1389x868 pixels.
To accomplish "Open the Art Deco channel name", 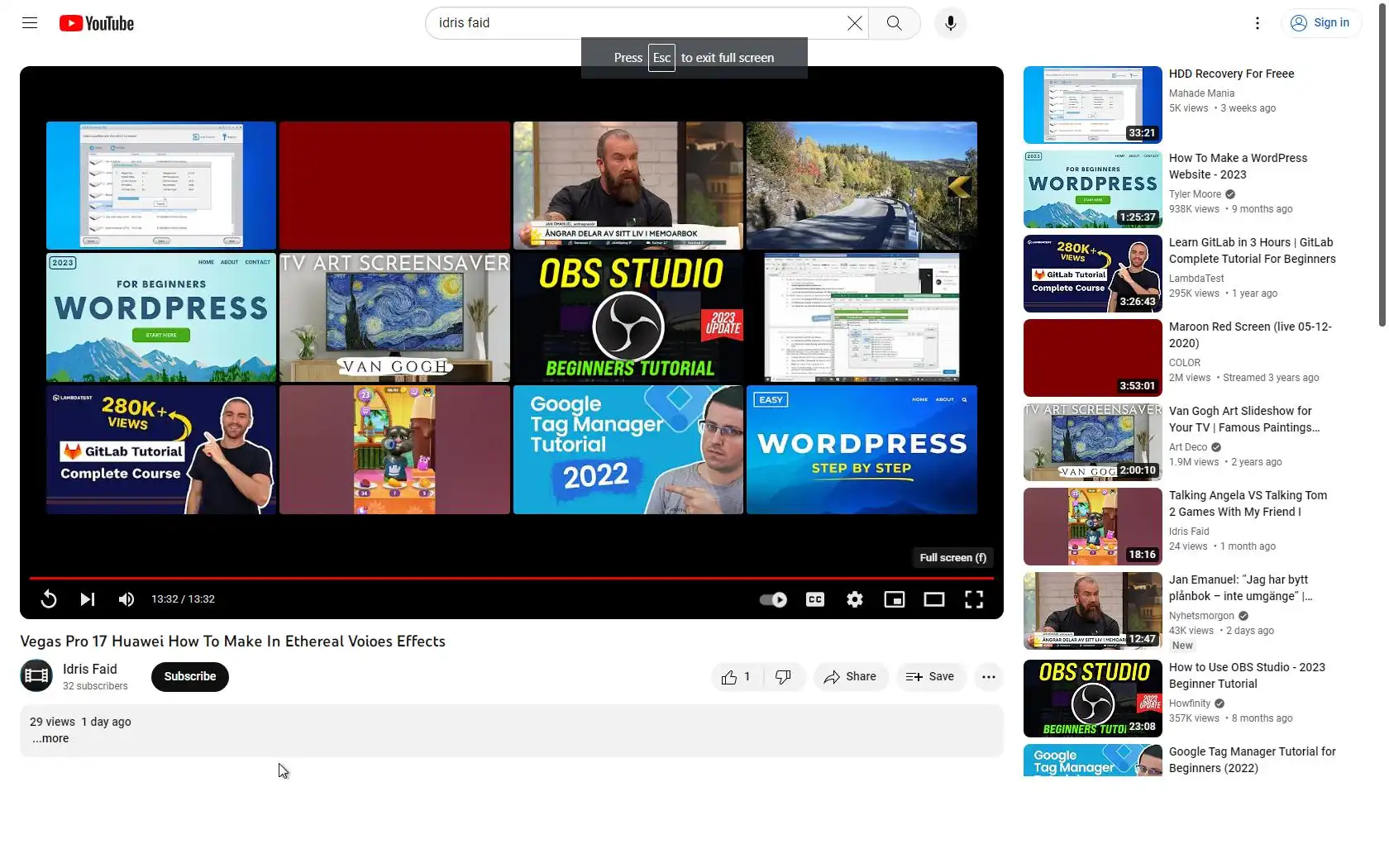I will 1188,447.
